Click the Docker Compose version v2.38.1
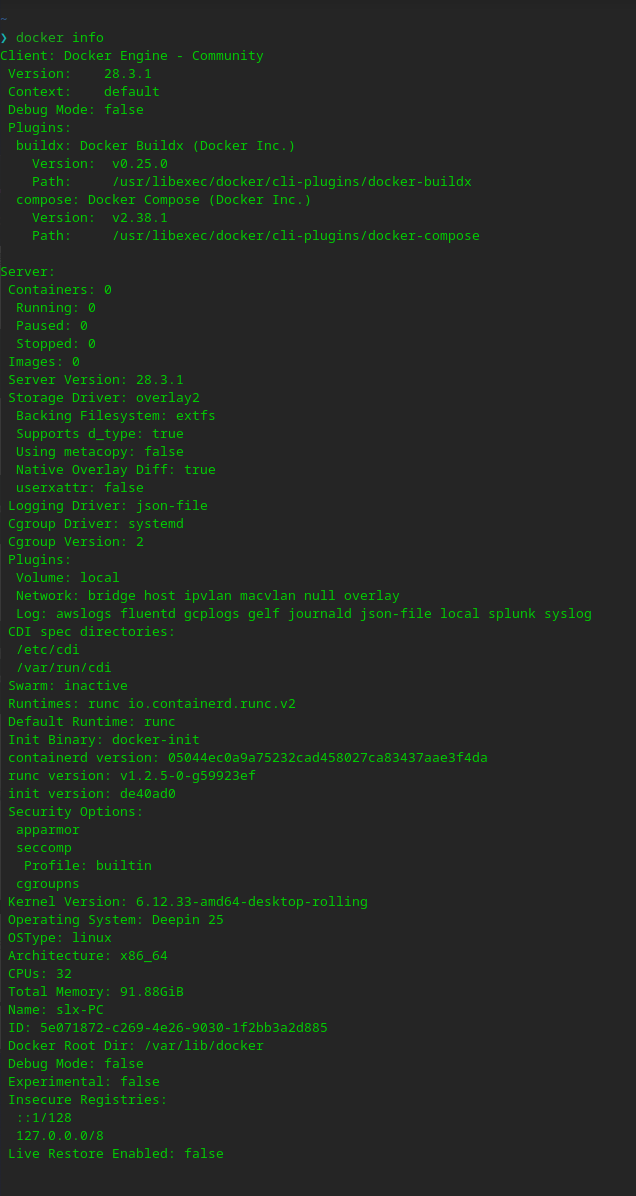Viewport: 636px width, 1196px height. point(139,218)
